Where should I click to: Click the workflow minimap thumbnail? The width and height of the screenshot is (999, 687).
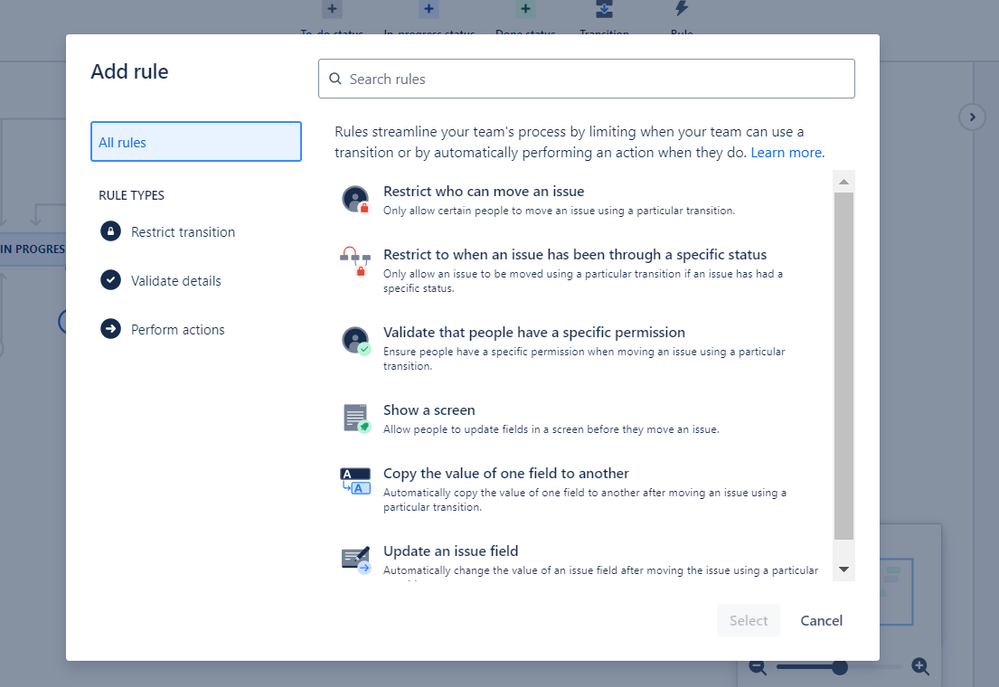pos(896,591)
